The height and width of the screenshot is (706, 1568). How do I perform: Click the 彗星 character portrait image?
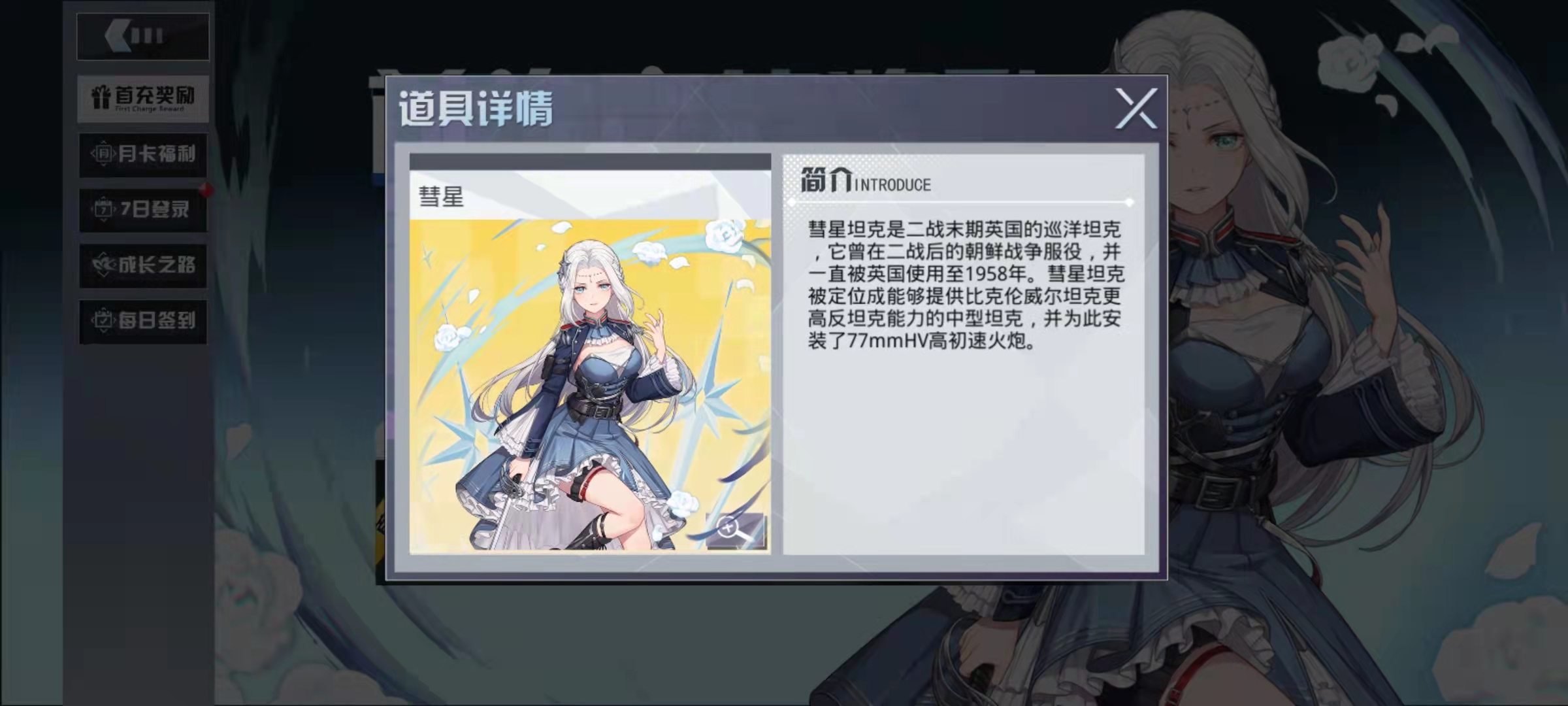[590, 384]
